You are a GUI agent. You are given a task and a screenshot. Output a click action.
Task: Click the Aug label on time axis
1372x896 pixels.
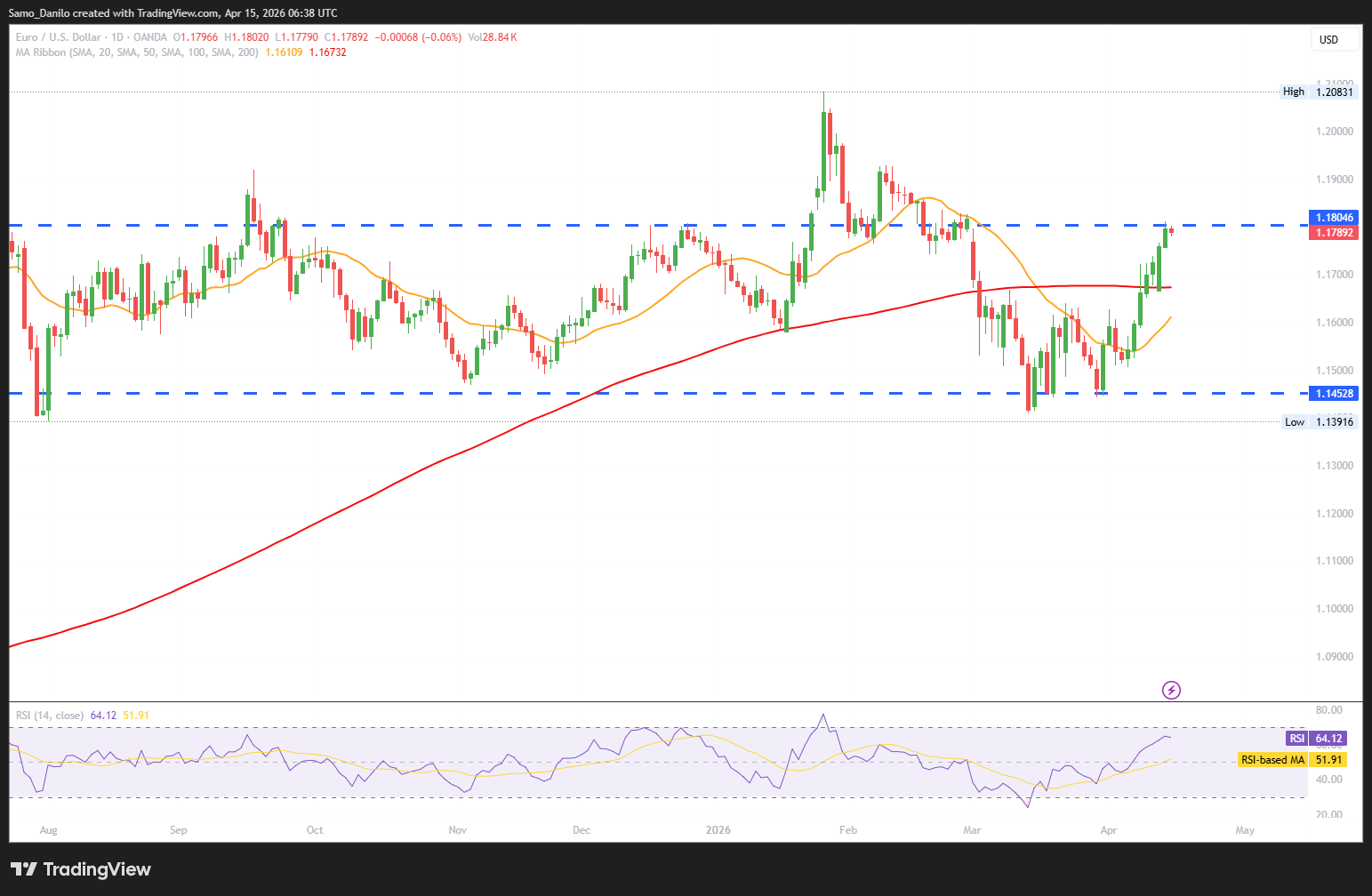(48, 830)
